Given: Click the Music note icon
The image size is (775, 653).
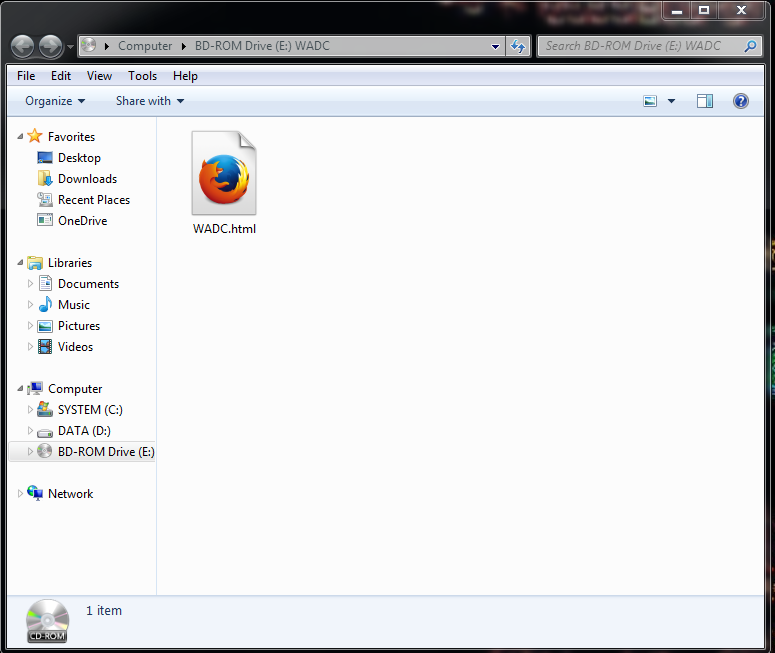Looking at the screenshot, I should 45,305.
